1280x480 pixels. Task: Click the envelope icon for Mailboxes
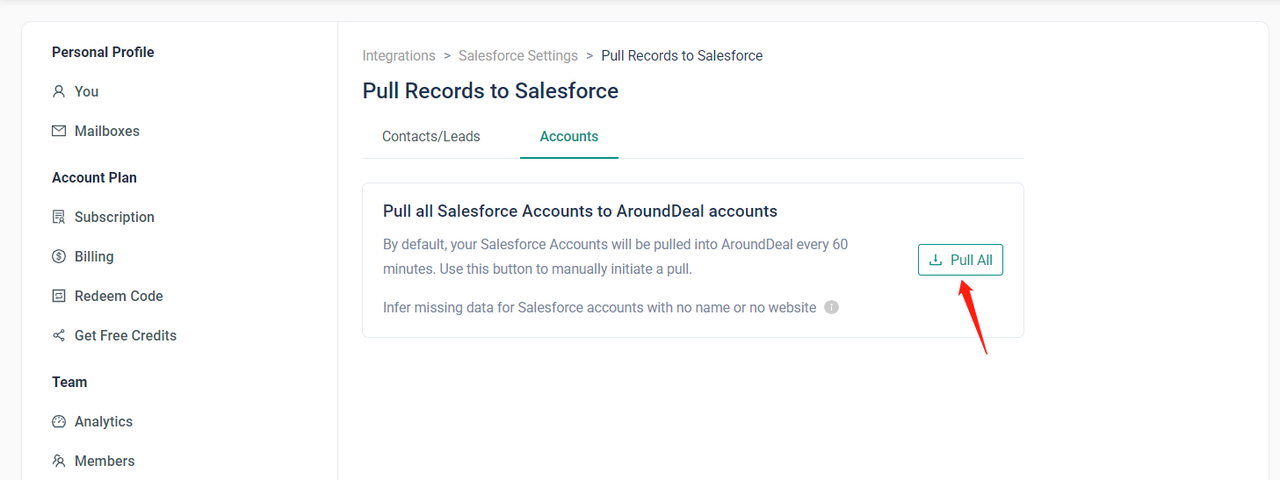[x=59, y=131]
